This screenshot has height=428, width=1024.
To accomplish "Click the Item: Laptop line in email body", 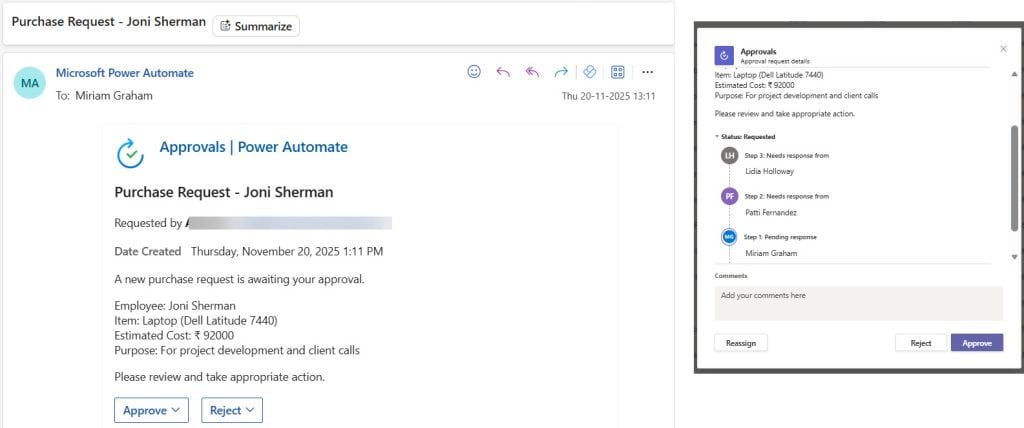I will click(196, 321).
